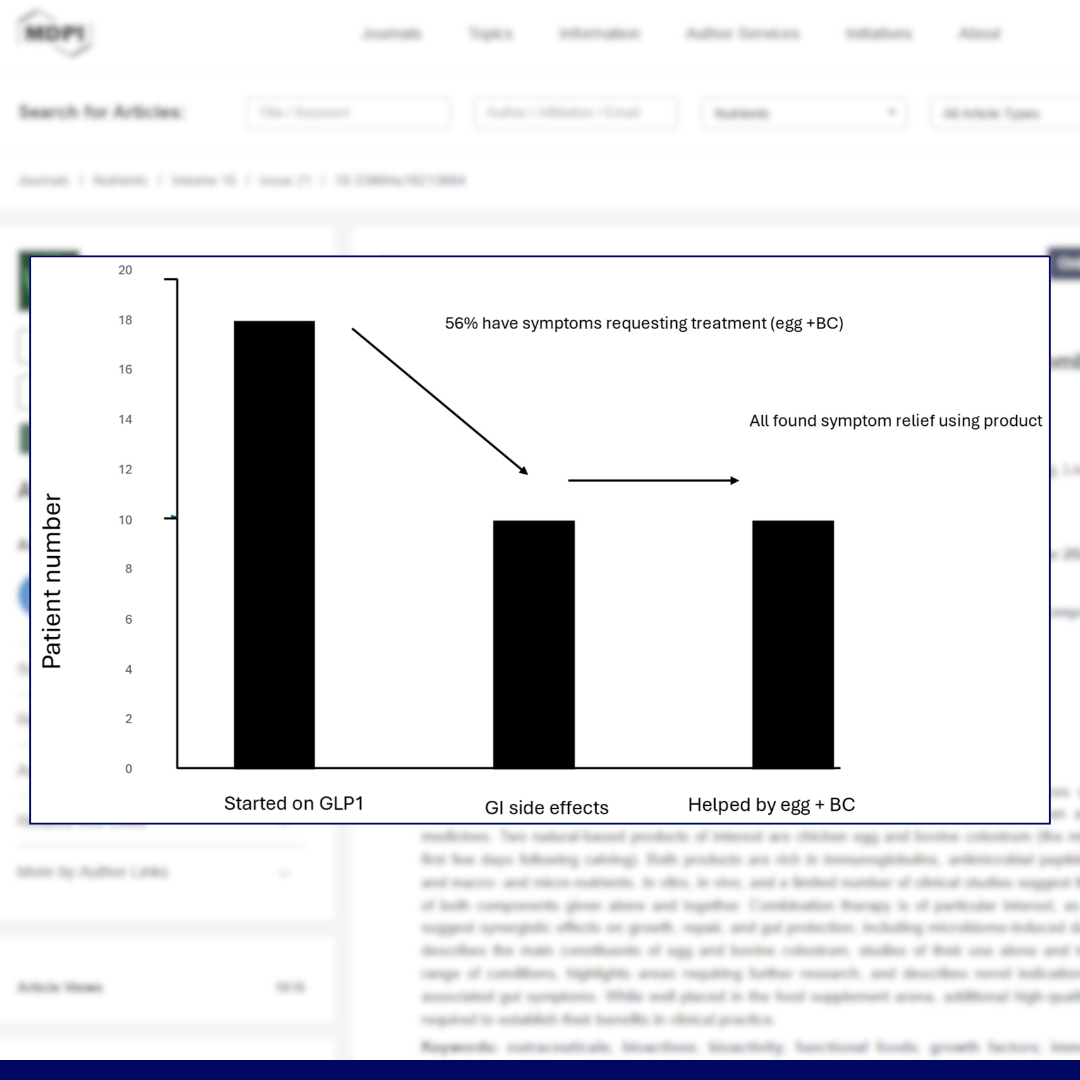Go to Nutrients in the breadcrumb
The width and height of the screenshot is (1080, 1080).
(x=120, y=180)
